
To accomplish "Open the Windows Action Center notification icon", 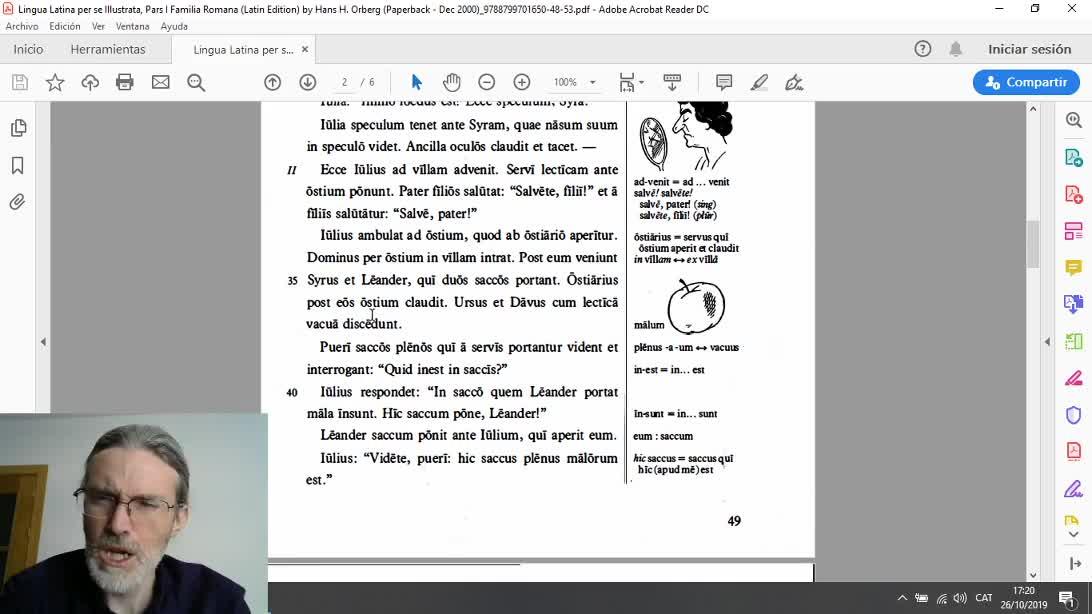I will (x=1067, y=598).
